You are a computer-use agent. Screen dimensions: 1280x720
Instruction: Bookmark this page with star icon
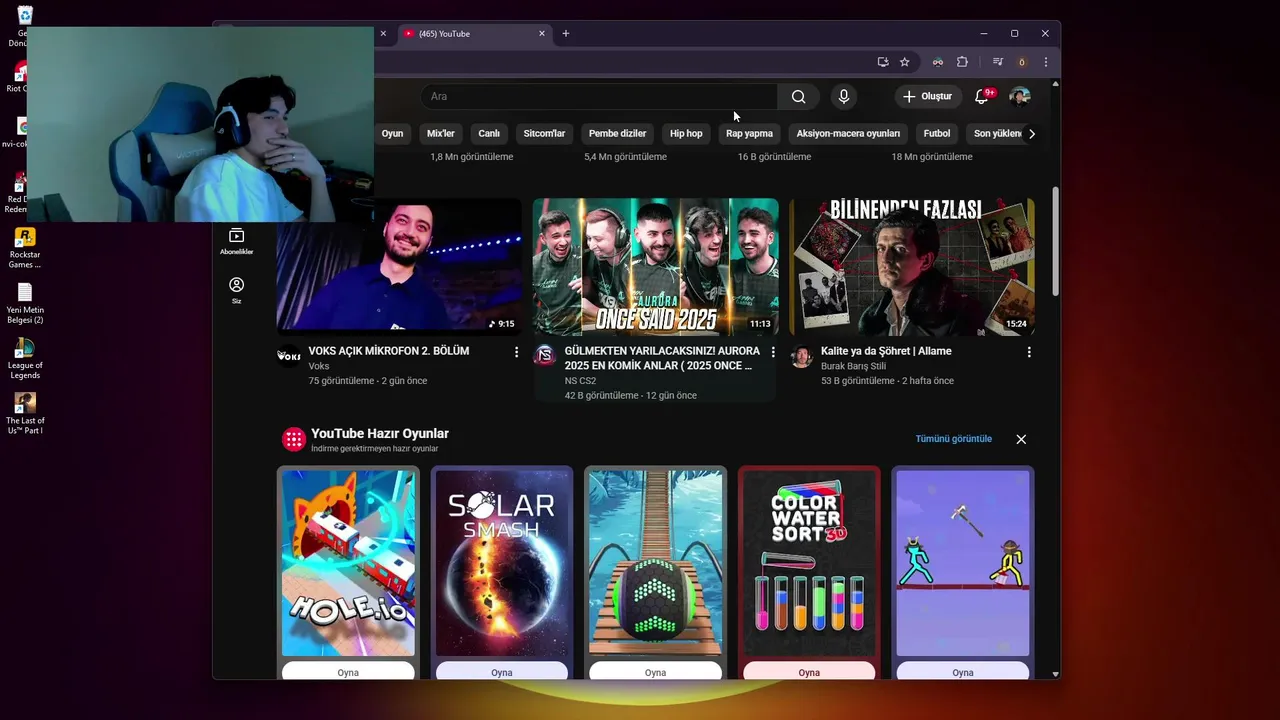coord(905,62)
